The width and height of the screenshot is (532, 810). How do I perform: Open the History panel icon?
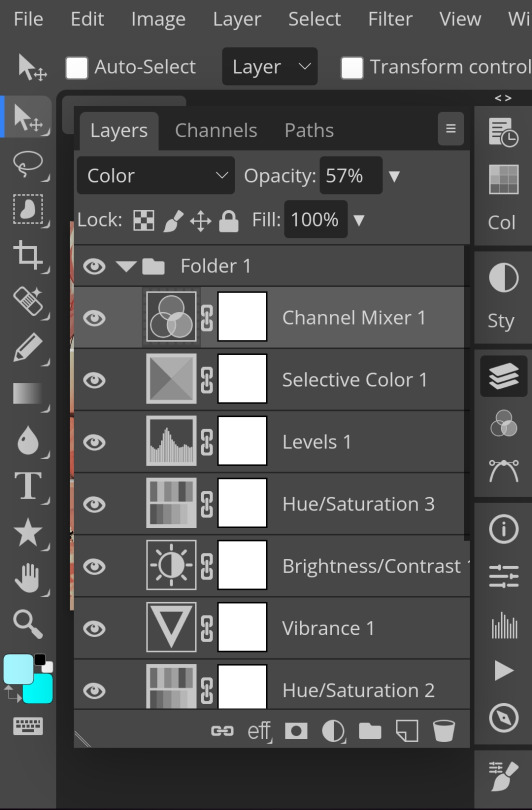click(x=504, y=132)
